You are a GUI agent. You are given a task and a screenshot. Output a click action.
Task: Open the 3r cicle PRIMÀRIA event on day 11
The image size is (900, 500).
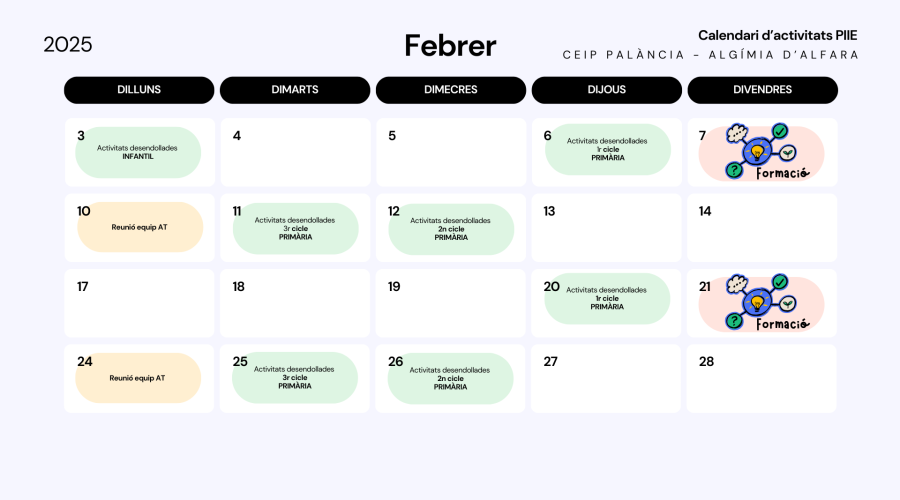[x=295, y=228]
